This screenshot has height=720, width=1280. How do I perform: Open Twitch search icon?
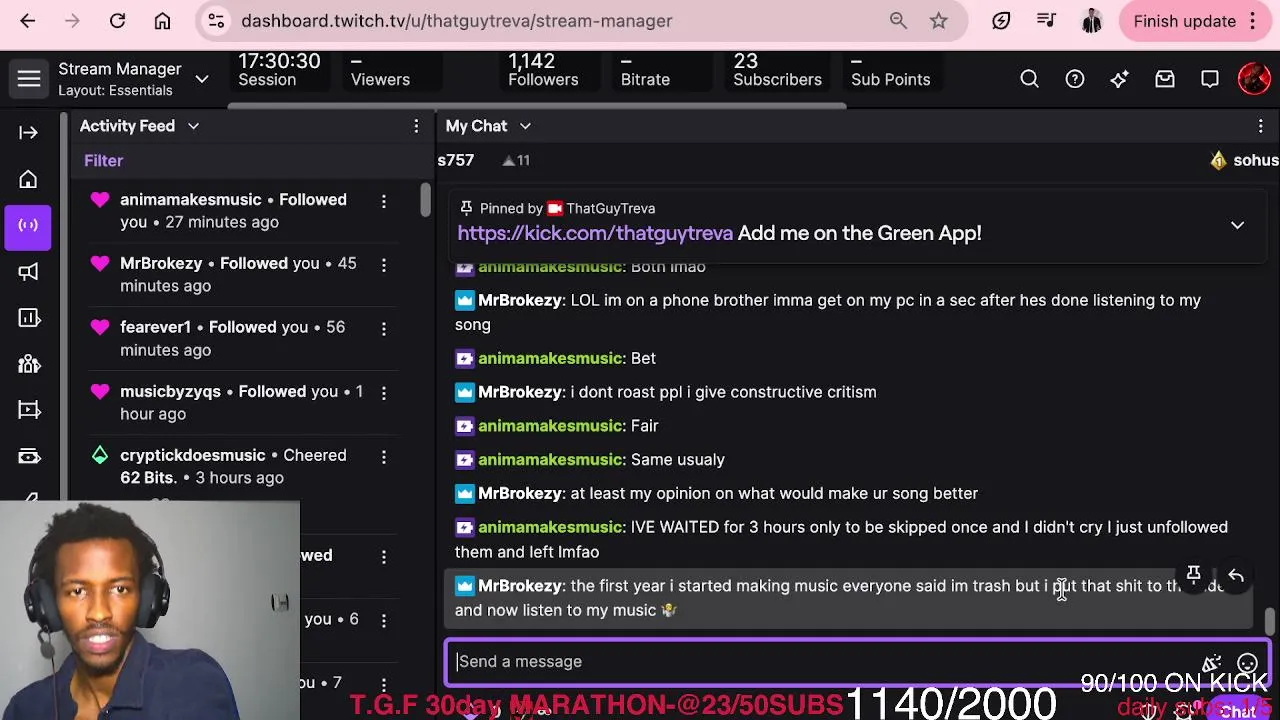[x=1029, y=79]
